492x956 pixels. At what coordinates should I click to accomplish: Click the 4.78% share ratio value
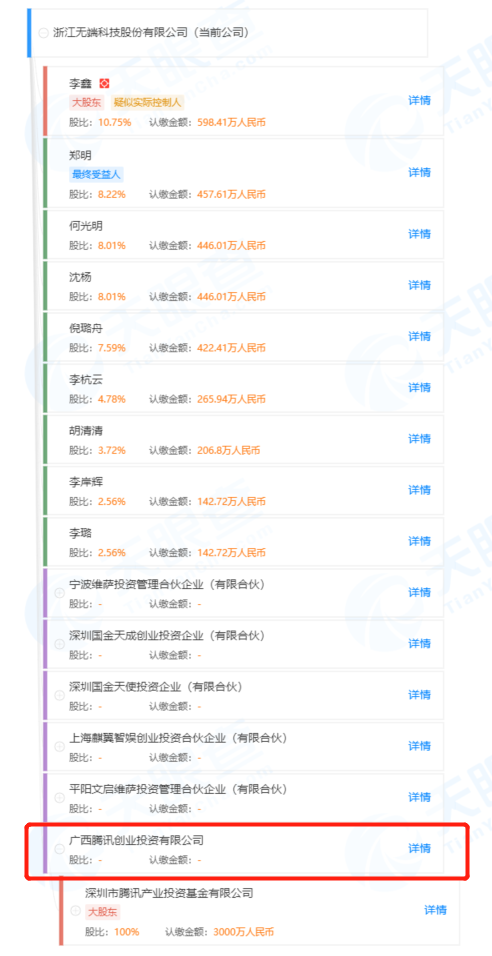(x=112, y=399)
